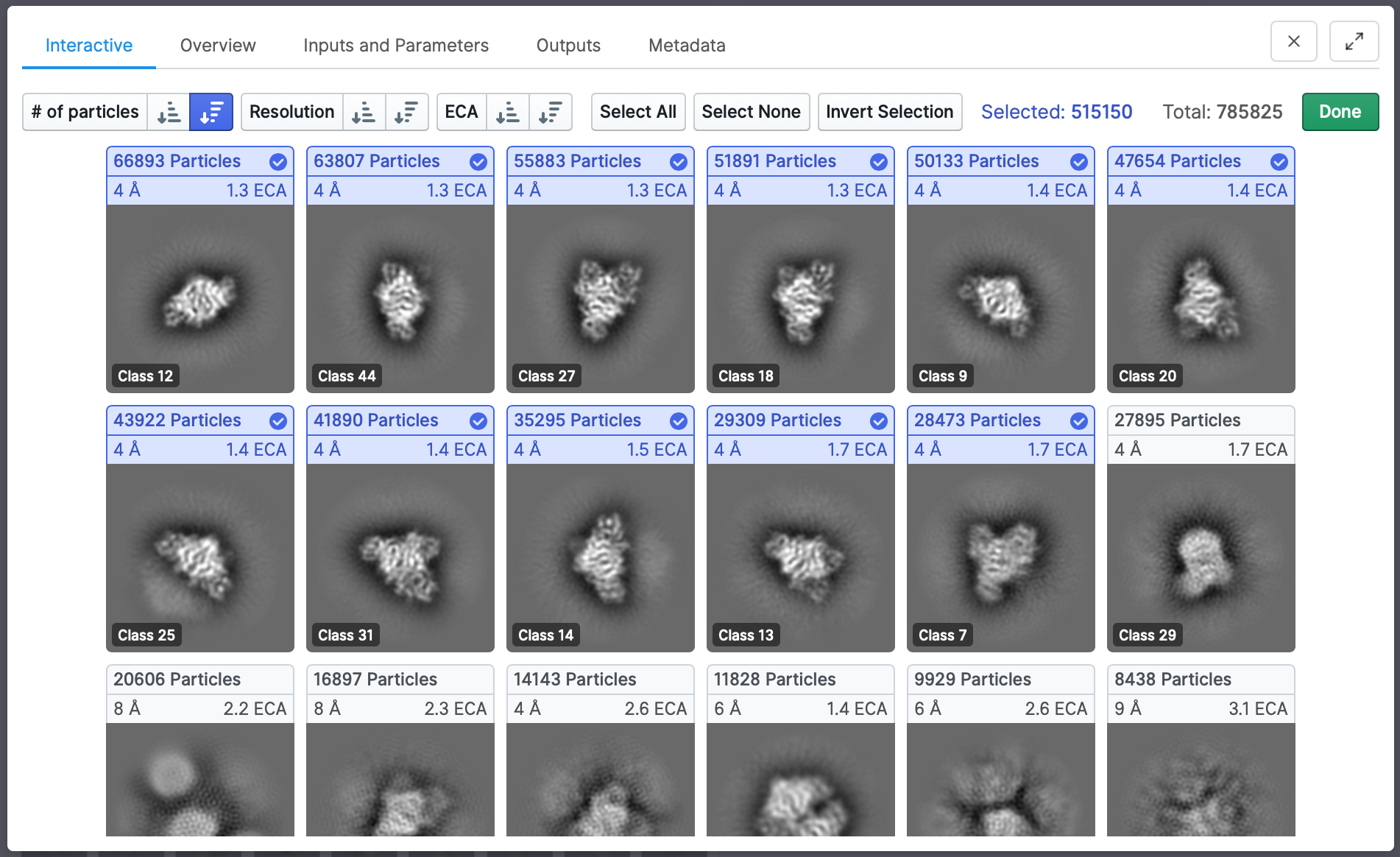Click the Selected: 515150 count
This screenshot has width=1400, height=857.
(1056, 112)
